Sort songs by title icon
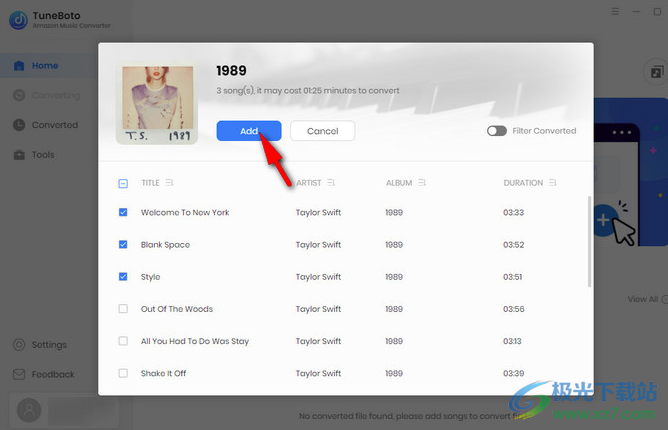The image size is (668, 430). pyautogui.click(x=169, y=182)
